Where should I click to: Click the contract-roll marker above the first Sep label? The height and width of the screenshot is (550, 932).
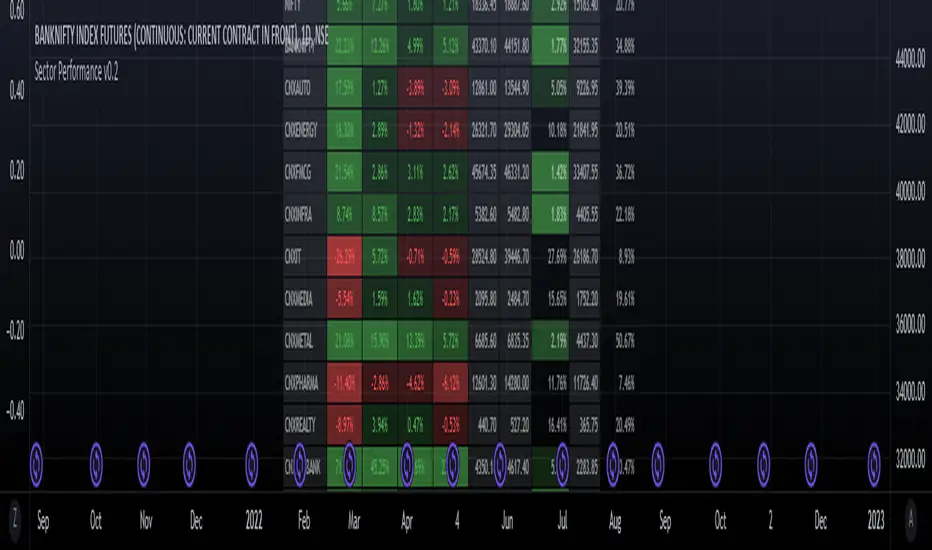tap(36, 464)
